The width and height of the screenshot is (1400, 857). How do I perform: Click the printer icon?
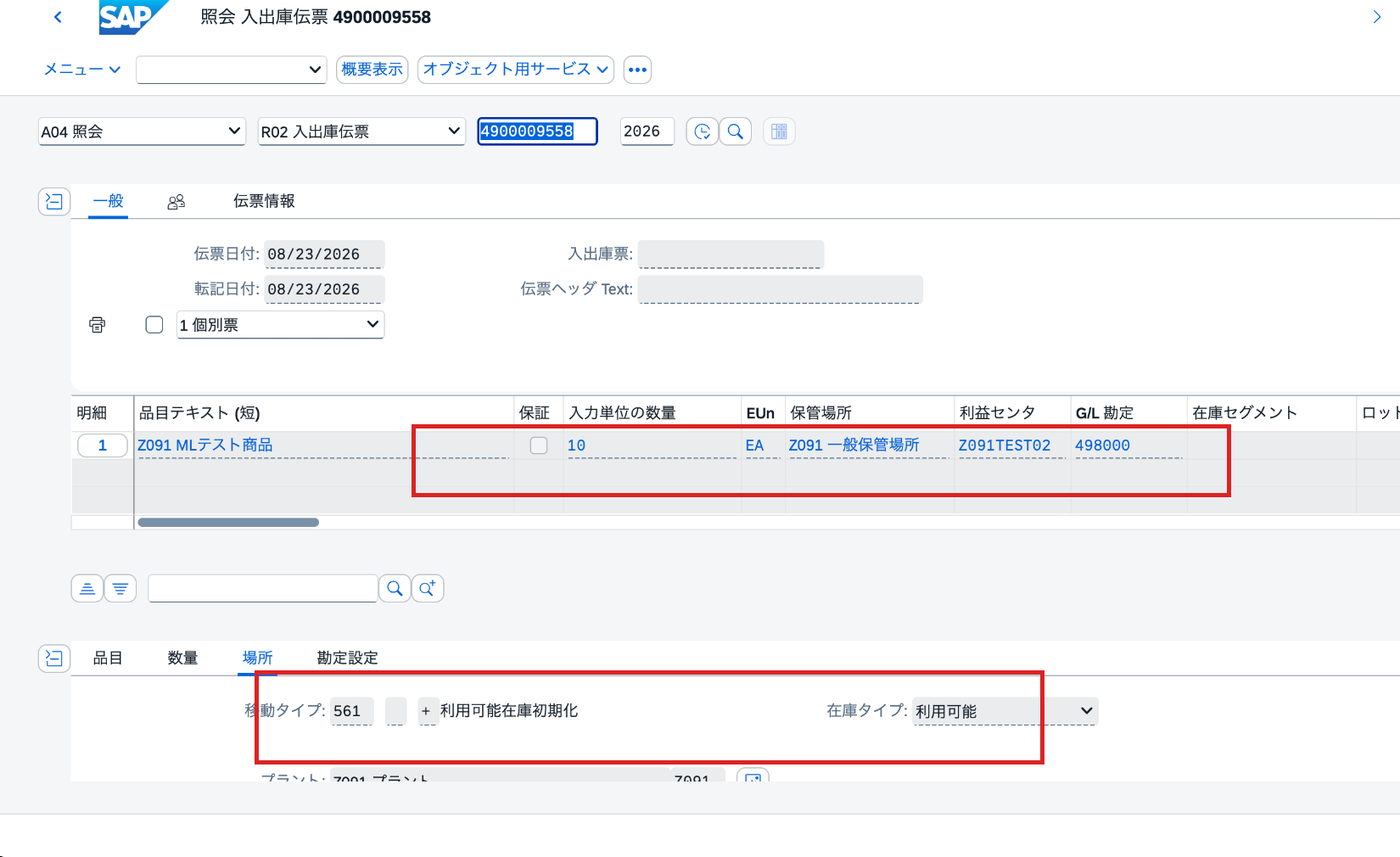point(98,325)
